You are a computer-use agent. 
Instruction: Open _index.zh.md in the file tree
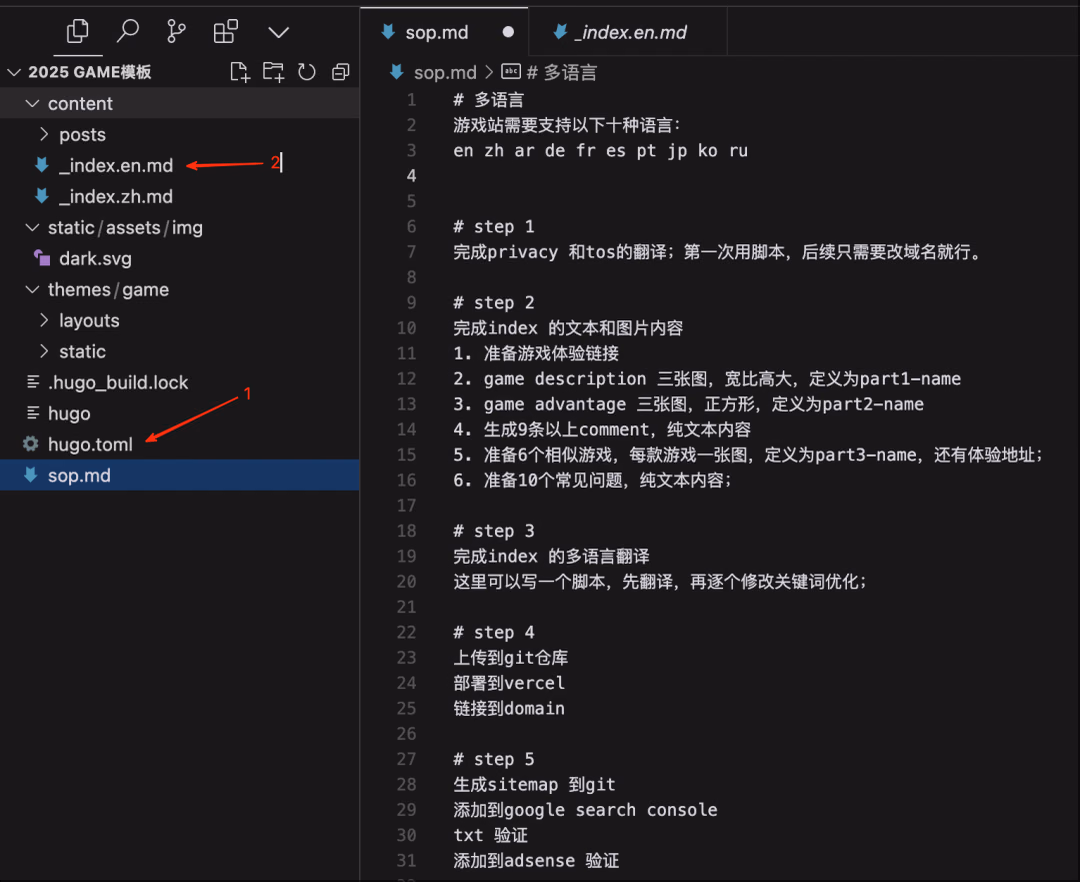[x=116, y=196]
